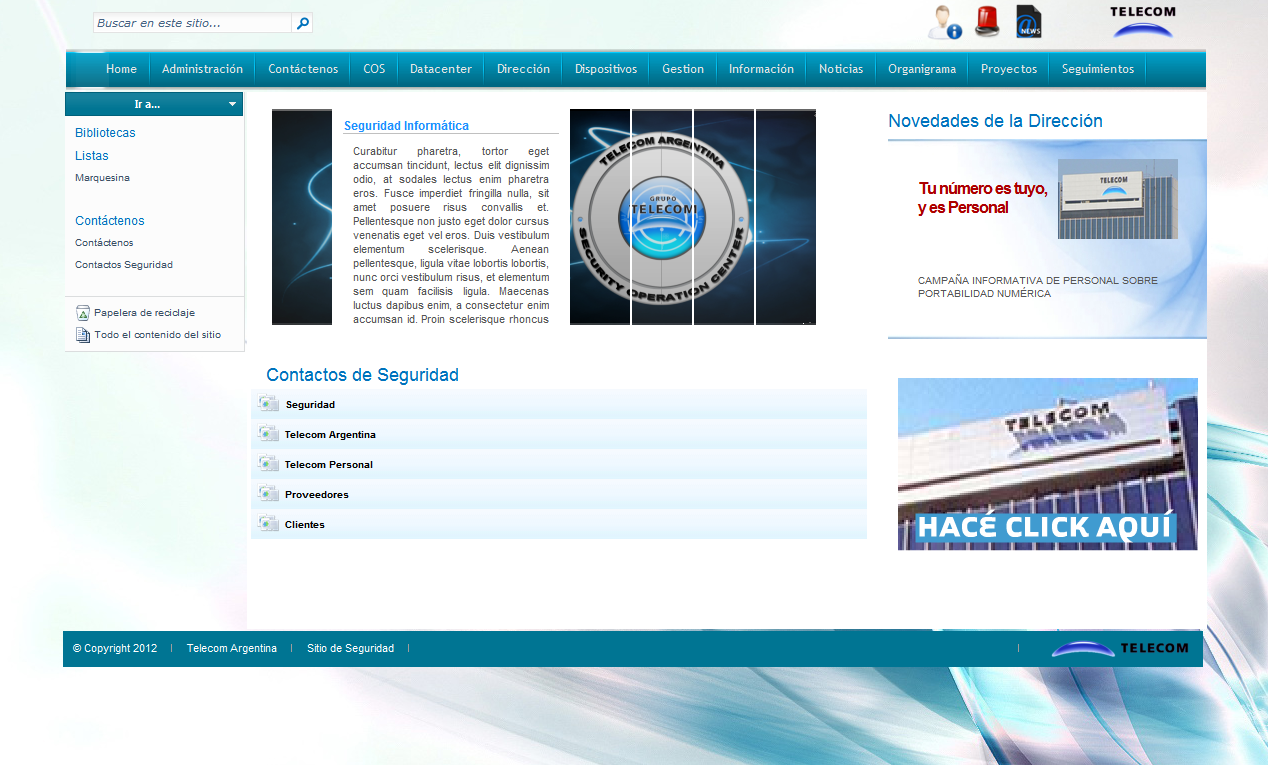This screenshot has width=1268, height=765.
Task: Click the Contáctenos sidebar heading
Action: [110, 221]
